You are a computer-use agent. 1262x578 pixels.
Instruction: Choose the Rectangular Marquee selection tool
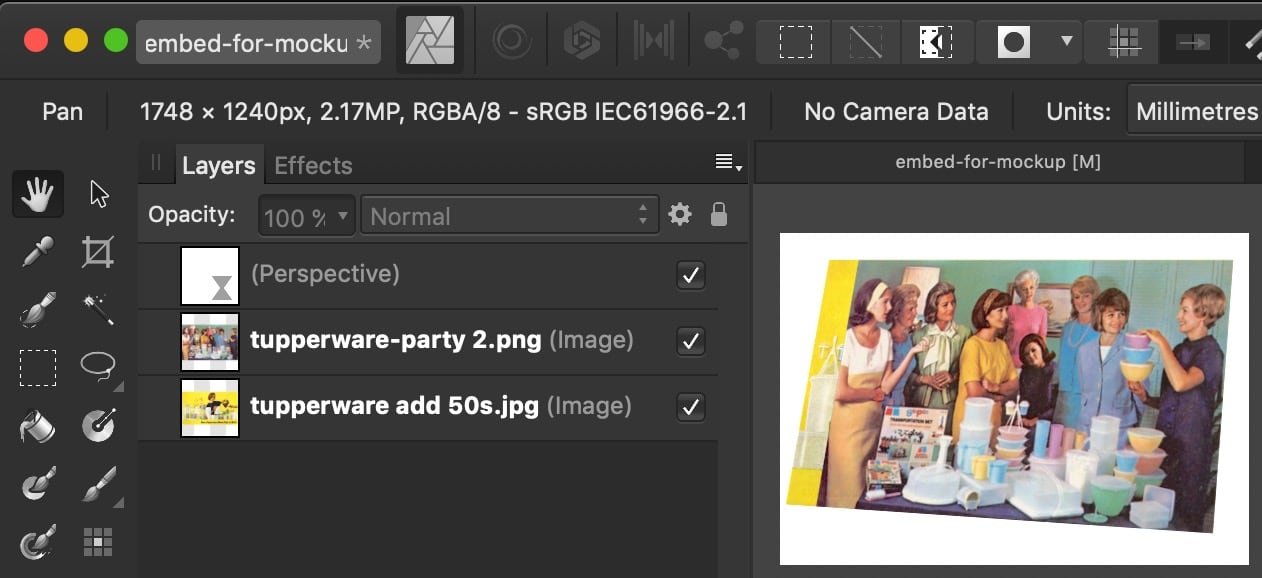click(x=37, y=367)
